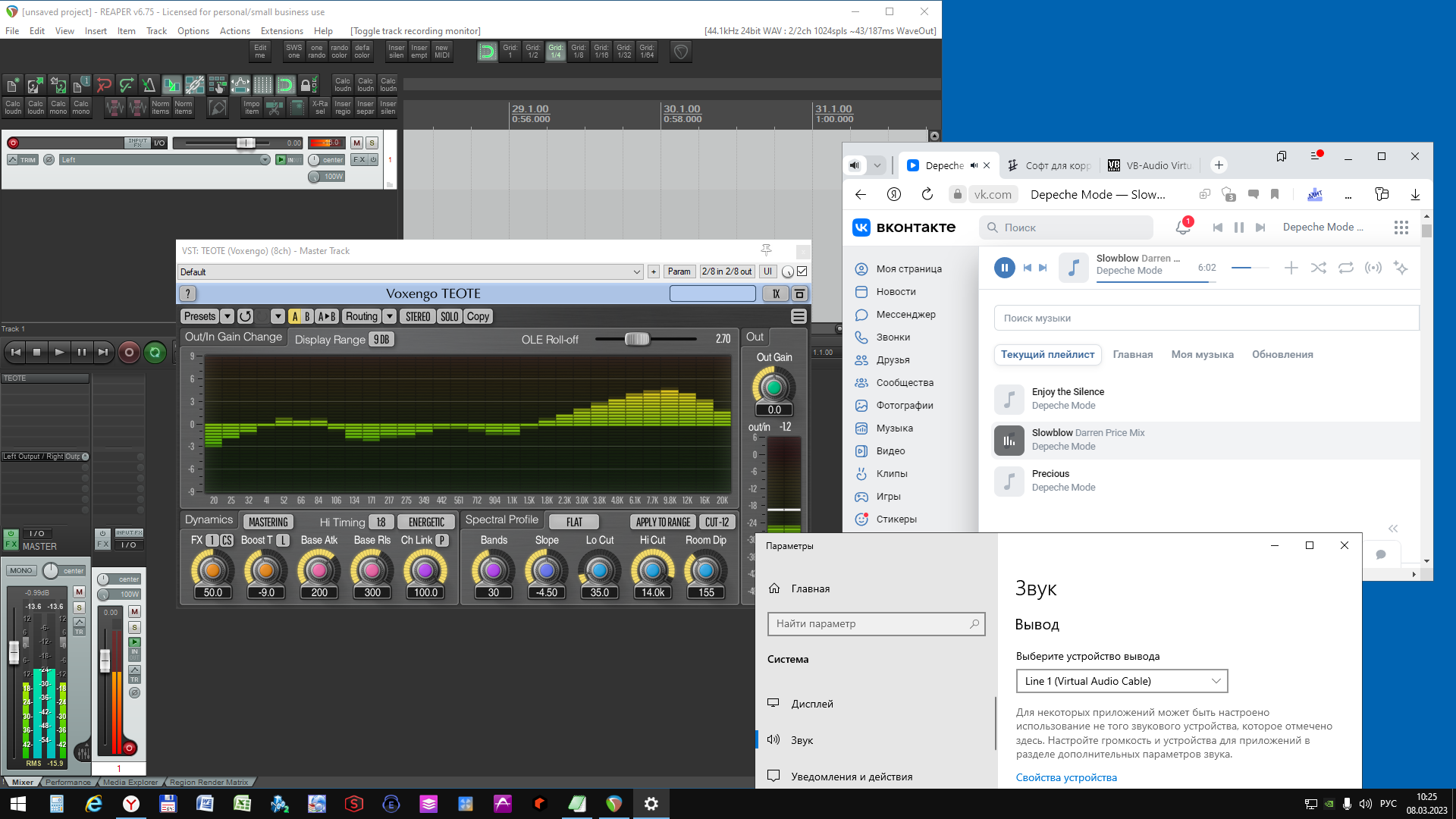Screen dimensions: 1456x819
Task: Toggle repeat in the VK music player
Action: (1346, 268)
